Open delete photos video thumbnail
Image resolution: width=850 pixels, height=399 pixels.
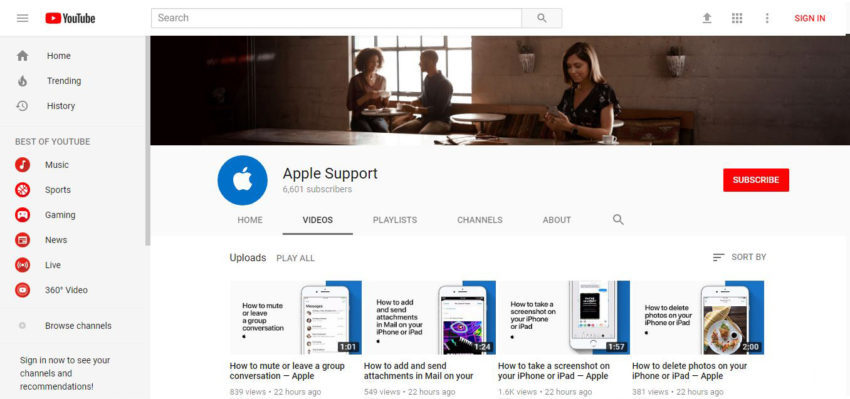coord(698,318)
